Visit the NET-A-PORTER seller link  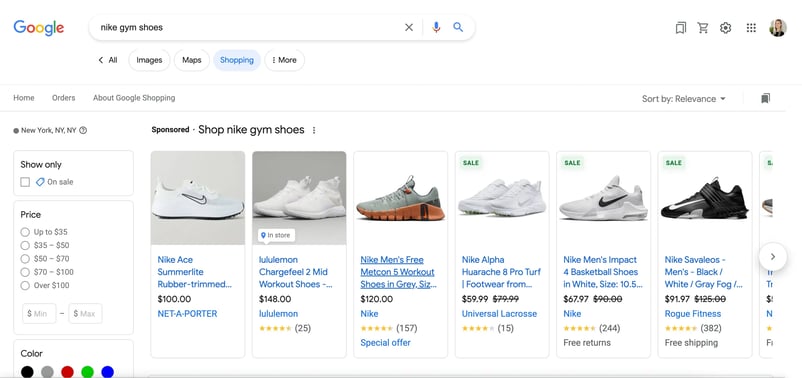click(x=187, y=314)
